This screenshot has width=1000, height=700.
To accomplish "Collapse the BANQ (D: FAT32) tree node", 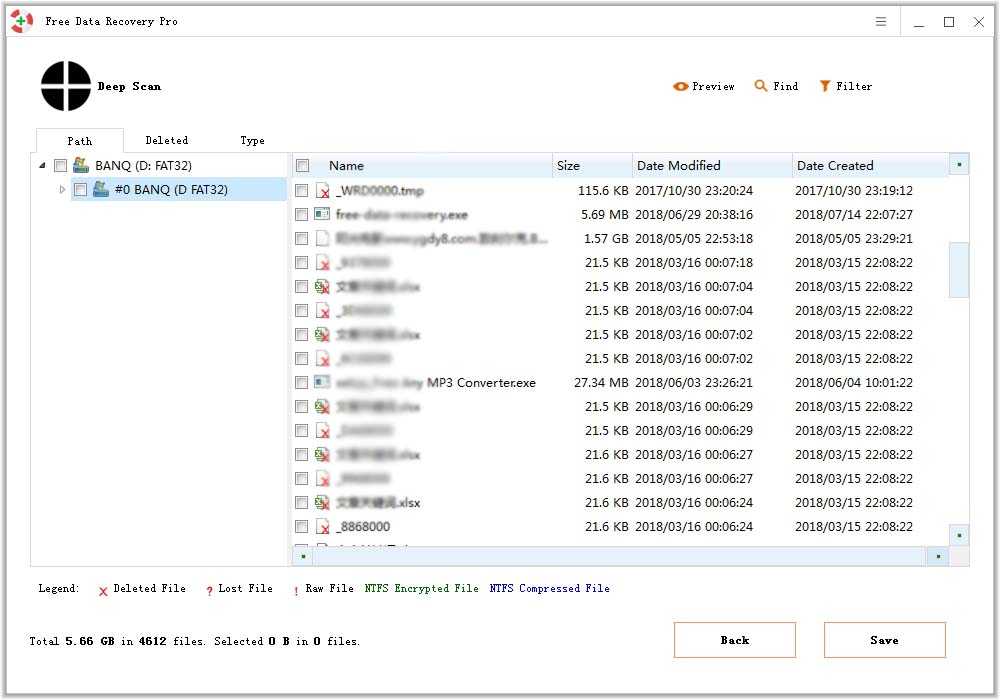I will click(42, 166).
